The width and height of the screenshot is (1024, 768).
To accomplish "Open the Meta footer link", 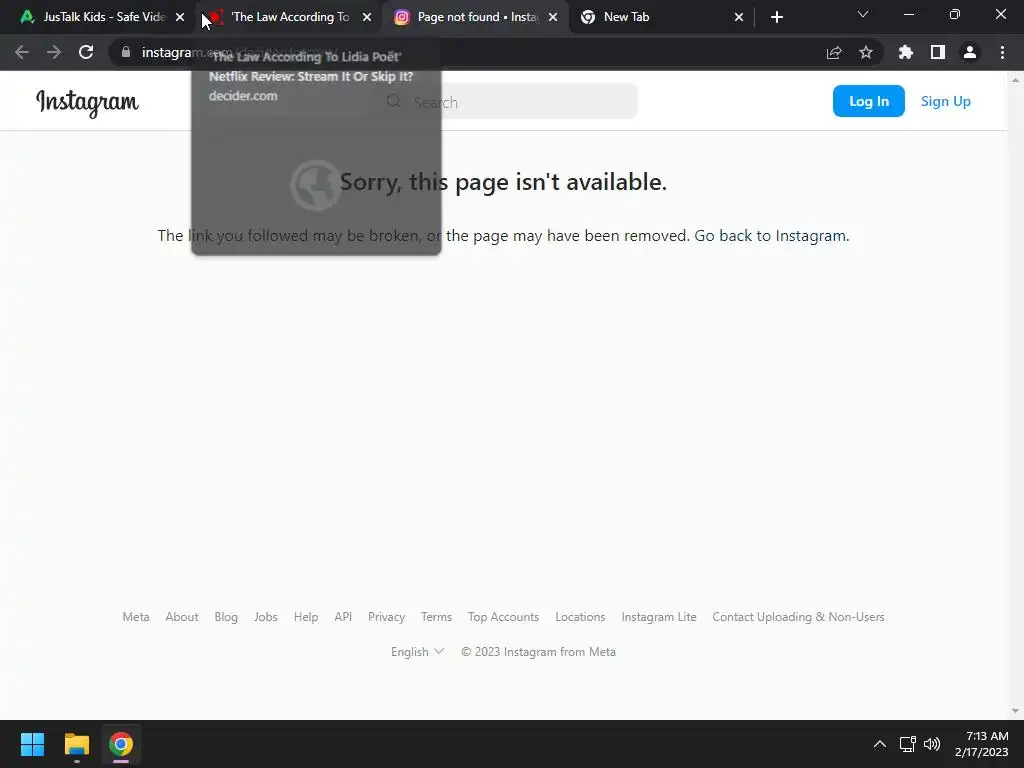I will (x=136, y=617).
